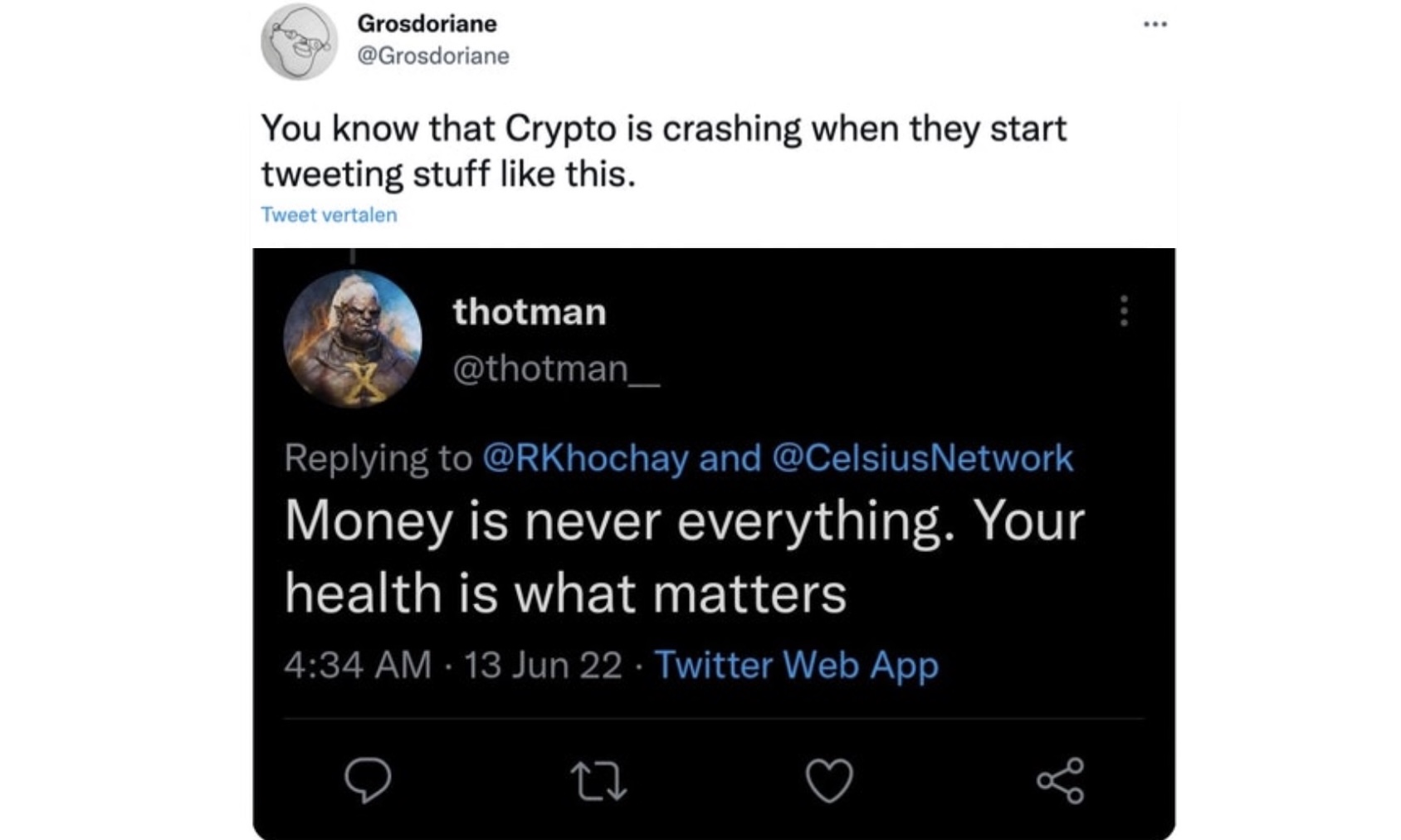Retweet the thotman tweet
1401x840 pixels.
[598, 781]
